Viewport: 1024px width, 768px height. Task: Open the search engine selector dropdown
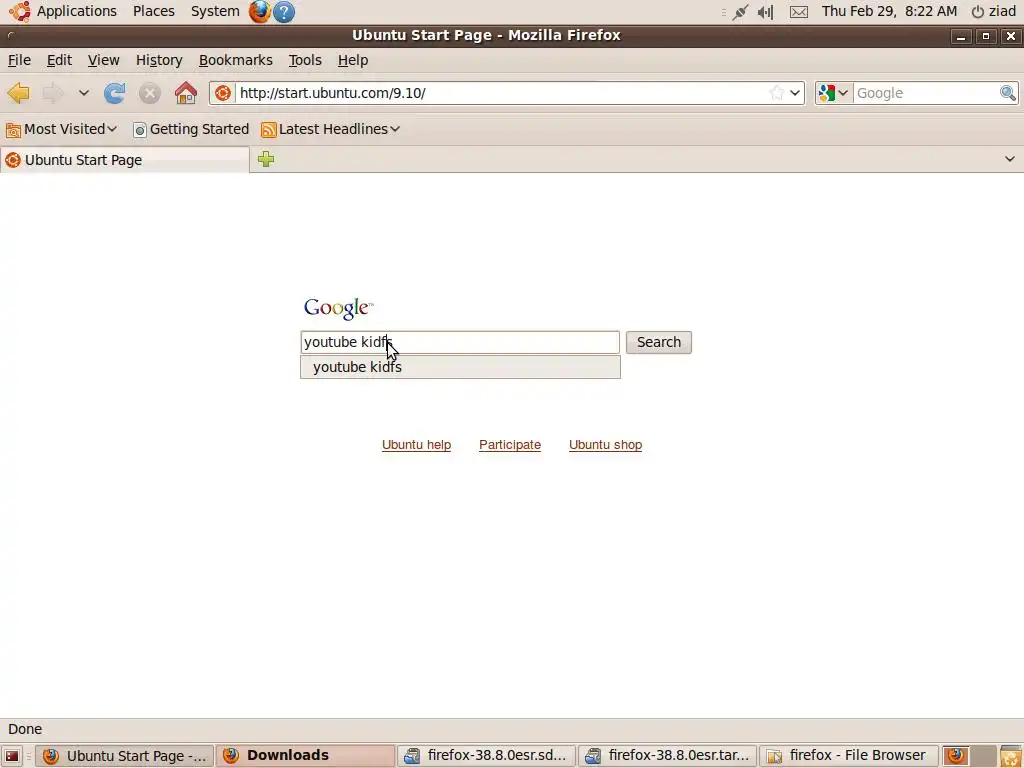[x=834, y=93]
